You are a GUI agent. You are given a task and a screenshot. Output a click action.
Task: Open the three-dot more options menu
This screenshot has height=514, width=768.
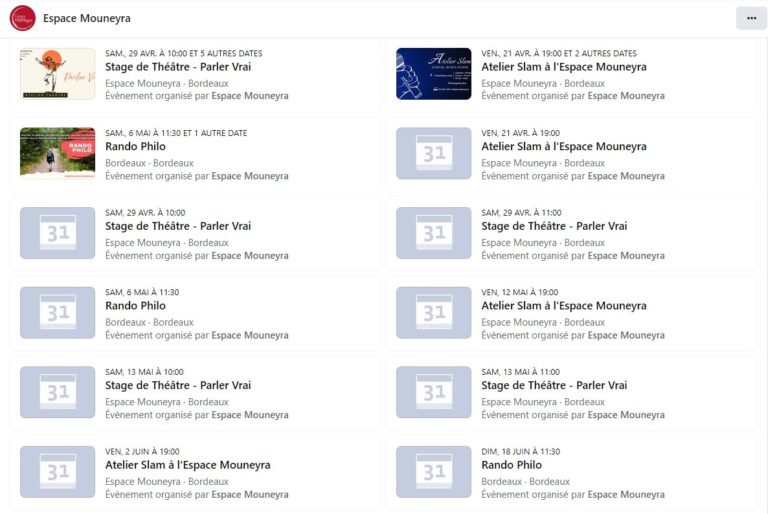click(x=751, y=18)
